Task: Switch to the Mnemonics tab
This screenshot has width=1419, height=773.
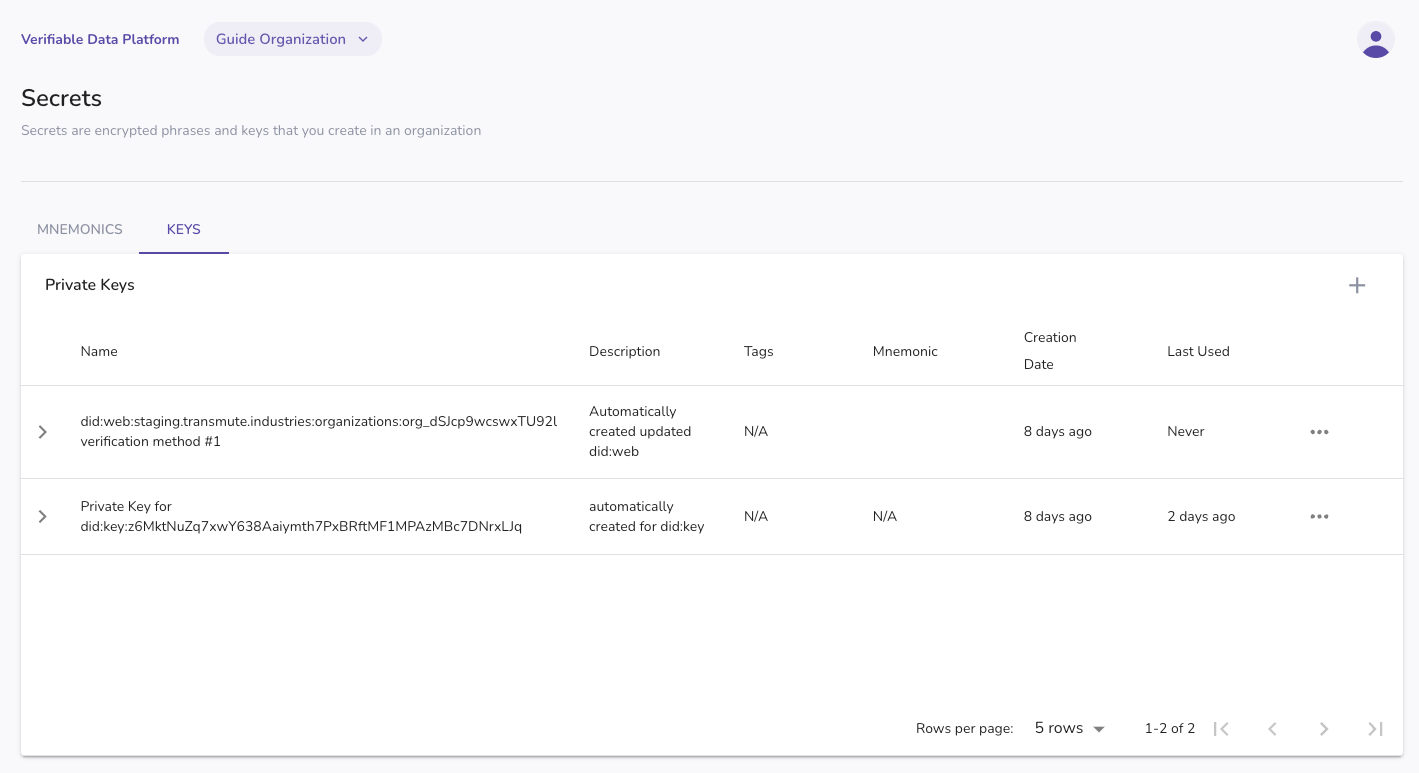Action: pyautogui.click(x=80, y=229)
